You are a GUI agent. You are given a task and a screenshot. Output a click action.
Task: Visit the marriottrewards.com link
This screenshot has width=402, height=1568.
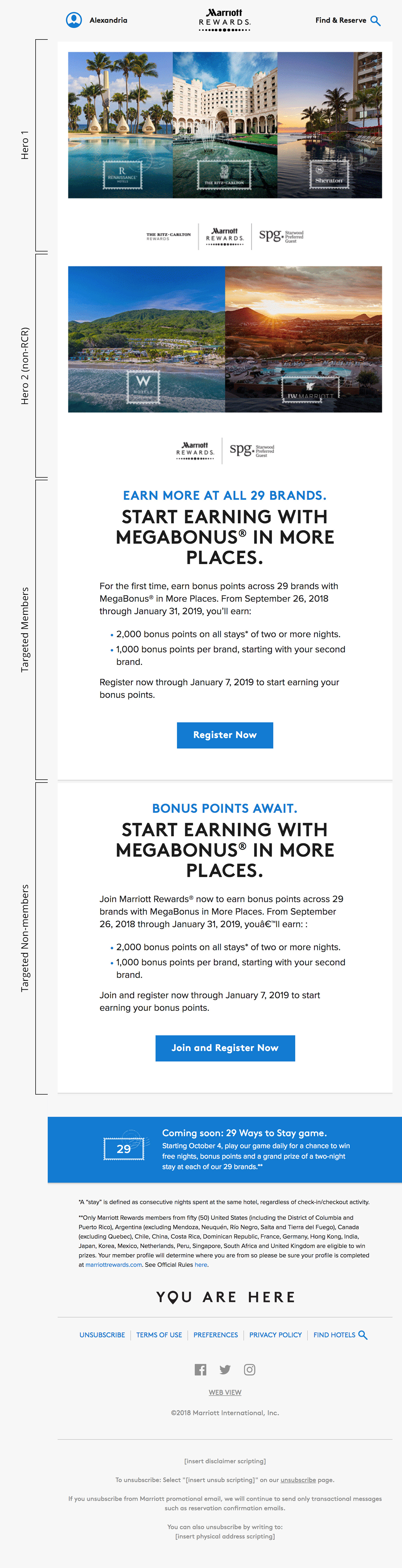[113, 1264]
